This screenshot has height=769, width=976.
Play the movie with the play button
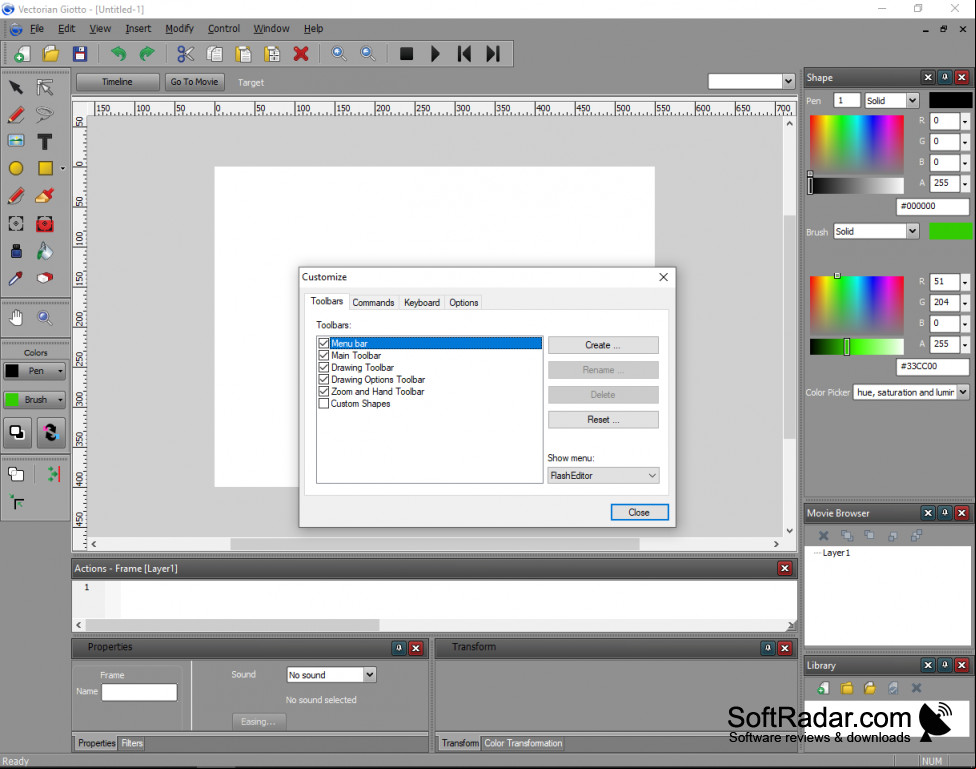coord(436,54)
